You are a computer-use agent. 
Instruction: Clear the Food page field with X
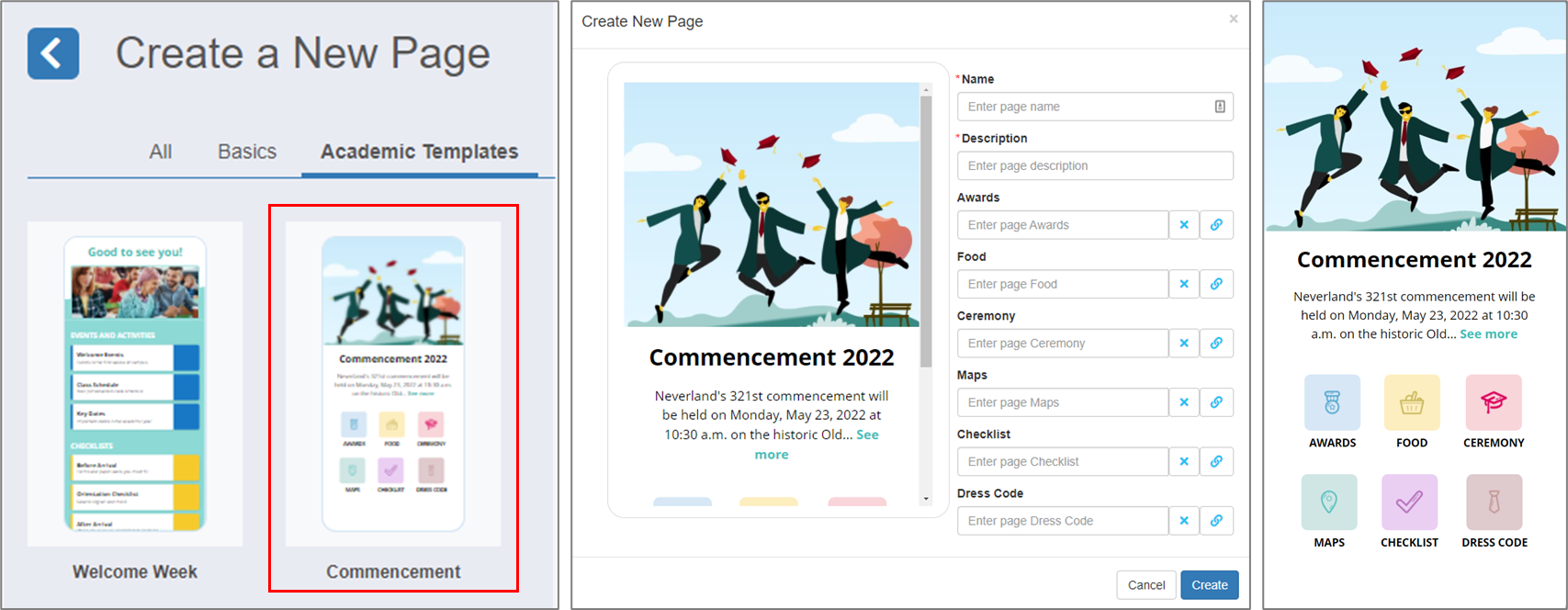(1184, 284)
